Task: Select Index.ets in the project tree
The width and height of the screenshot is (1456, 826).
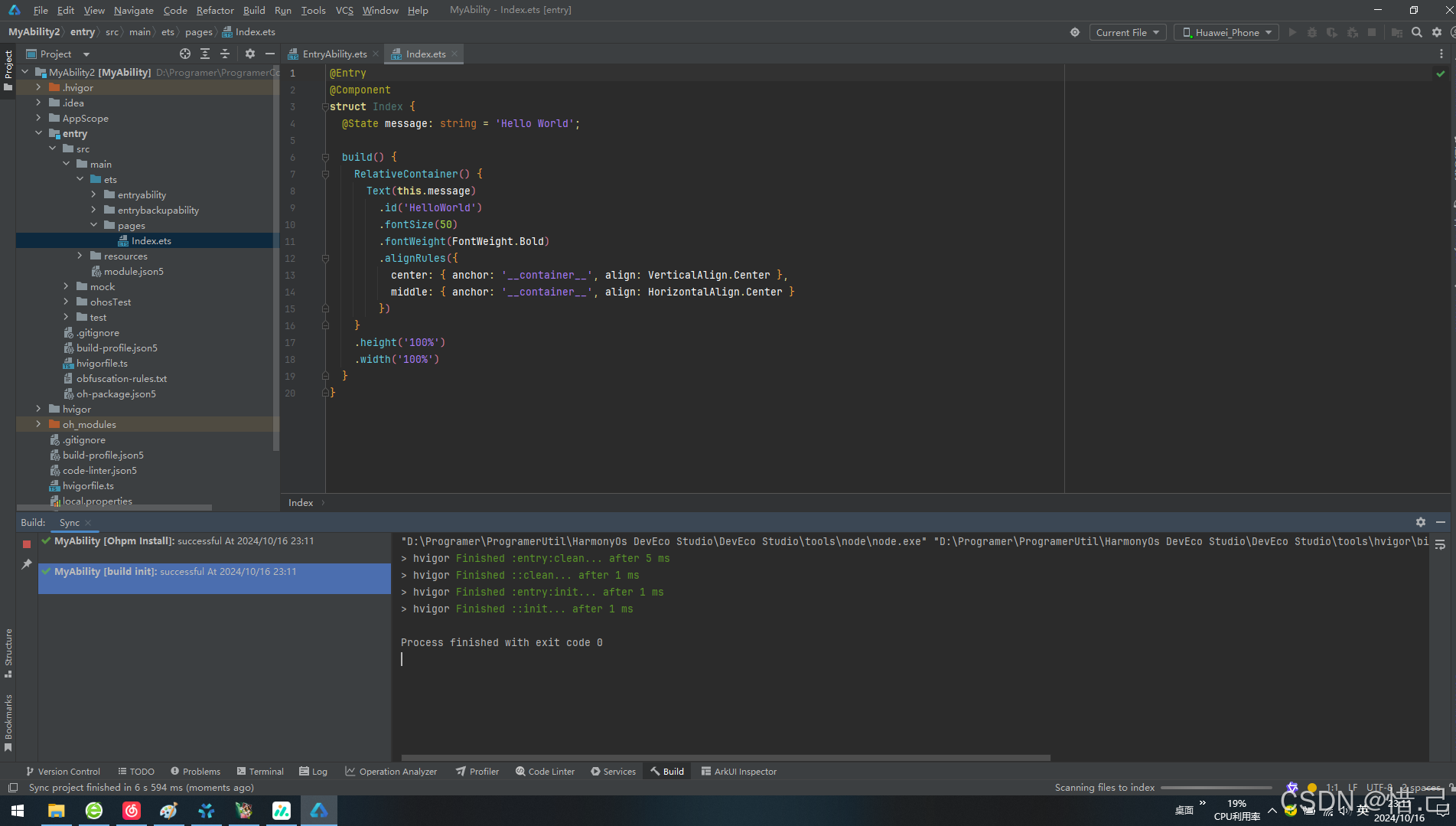Action: tap(147, 240)
